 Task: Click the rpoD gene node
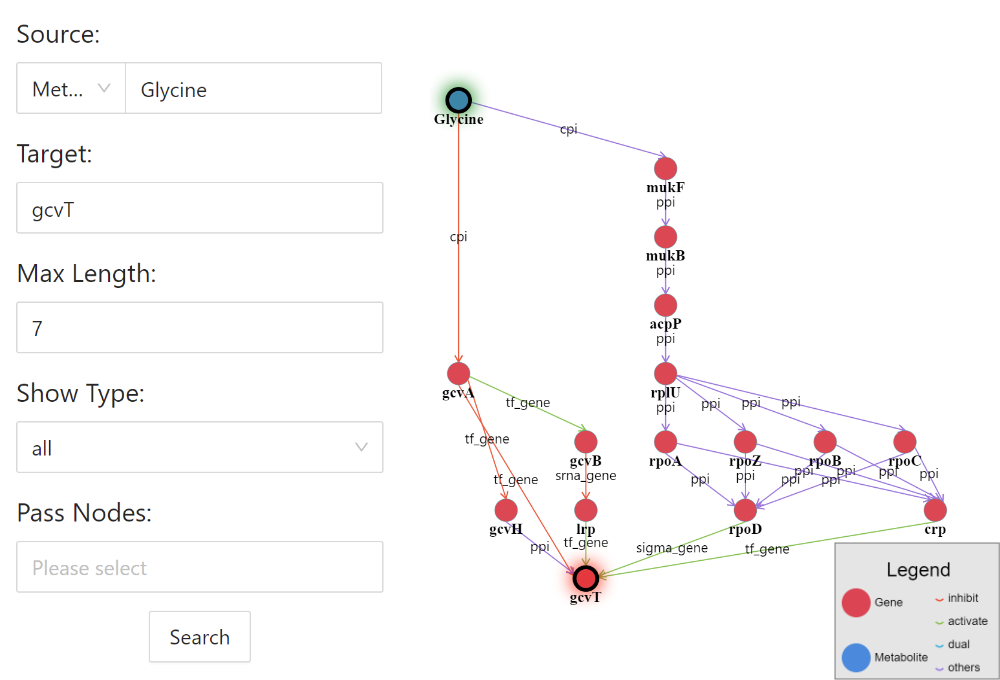pyautogui.click(x=746, y=510)
